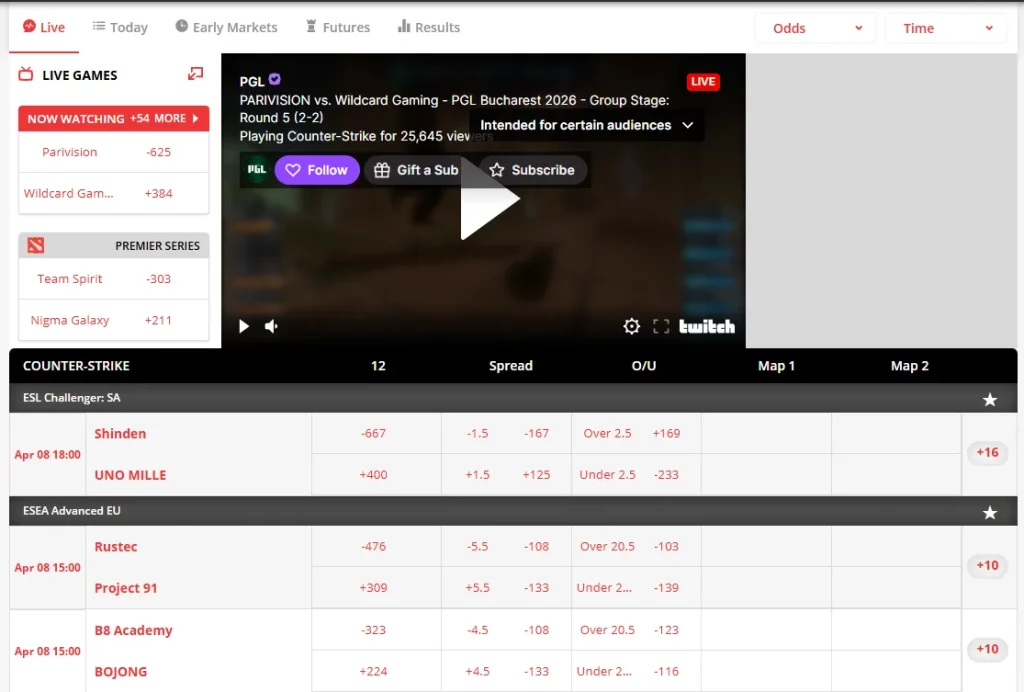The image size is (1024, 692).
Task: Click the Subscribe button on the stream
Action: [x=532, y=170]
